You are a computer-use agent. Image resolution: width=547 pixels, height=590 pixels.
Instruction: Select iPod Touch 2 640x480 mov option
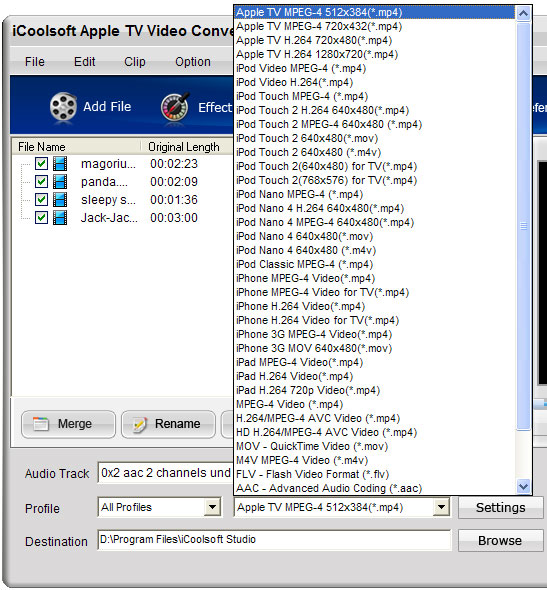coord(374,138)
